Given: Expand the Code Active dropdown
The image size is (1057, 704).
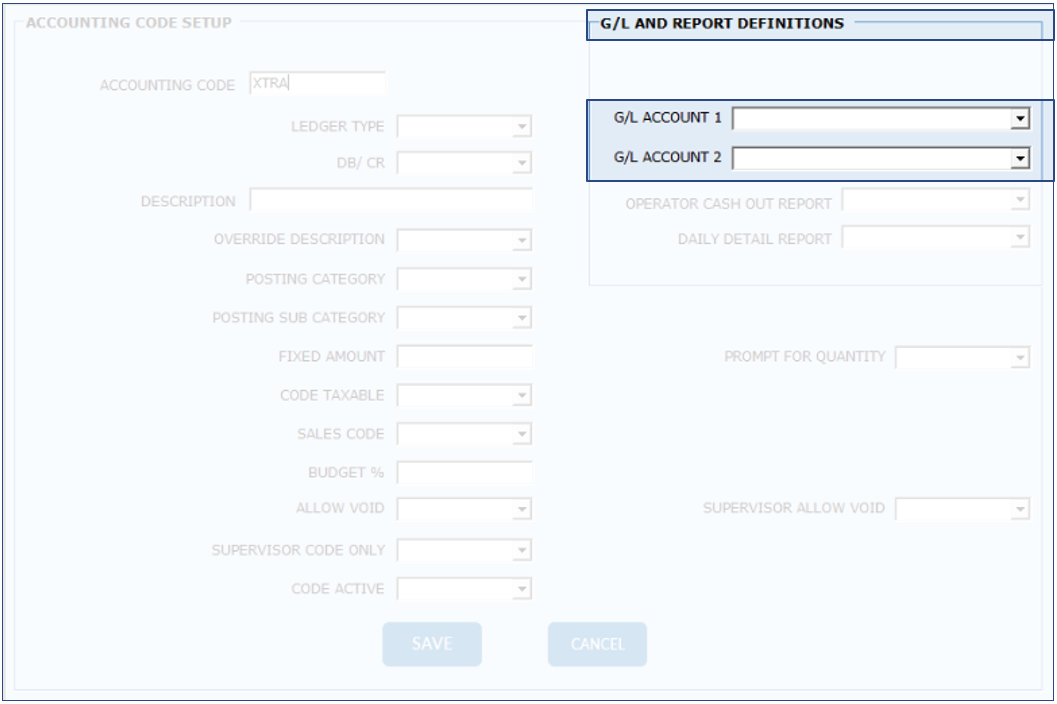Looking at the screenshot, I should 521,589.
